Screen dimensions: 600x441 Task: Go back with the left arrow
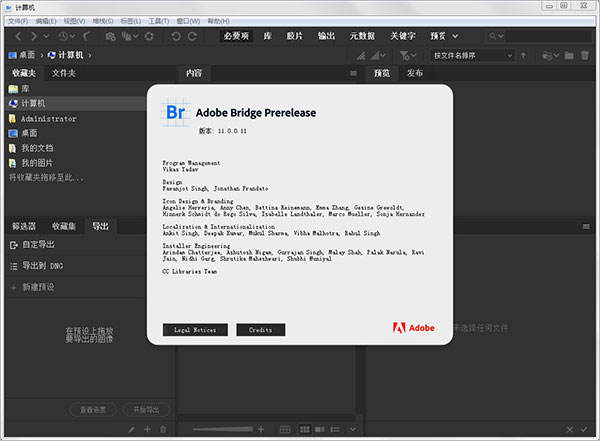tap(18, 36)
